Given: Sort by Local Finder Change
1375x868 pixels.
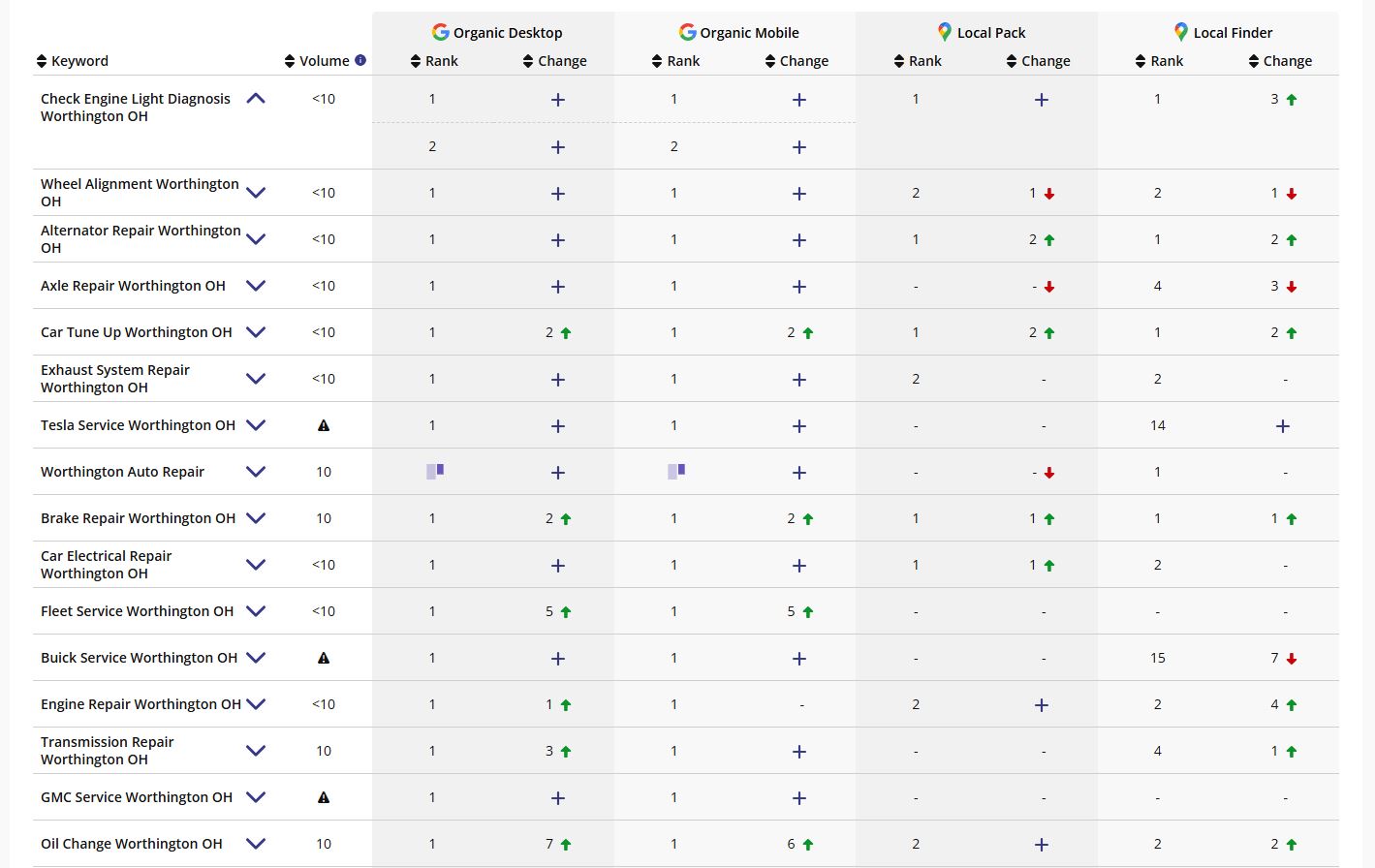Looking at the screenshot, I should [1254, 61].
